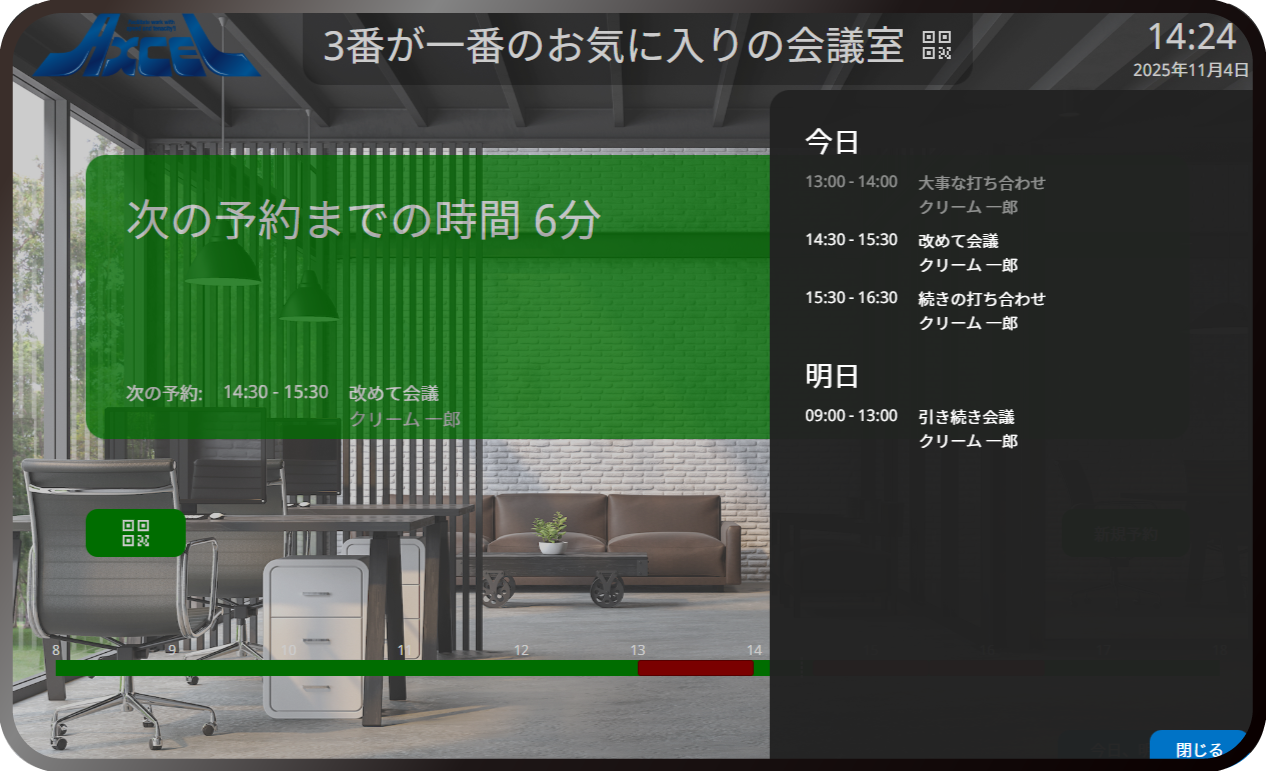The image size is (1266, 771).
Task: Tap the green QR code button
Action: click(x=136, y=533)
